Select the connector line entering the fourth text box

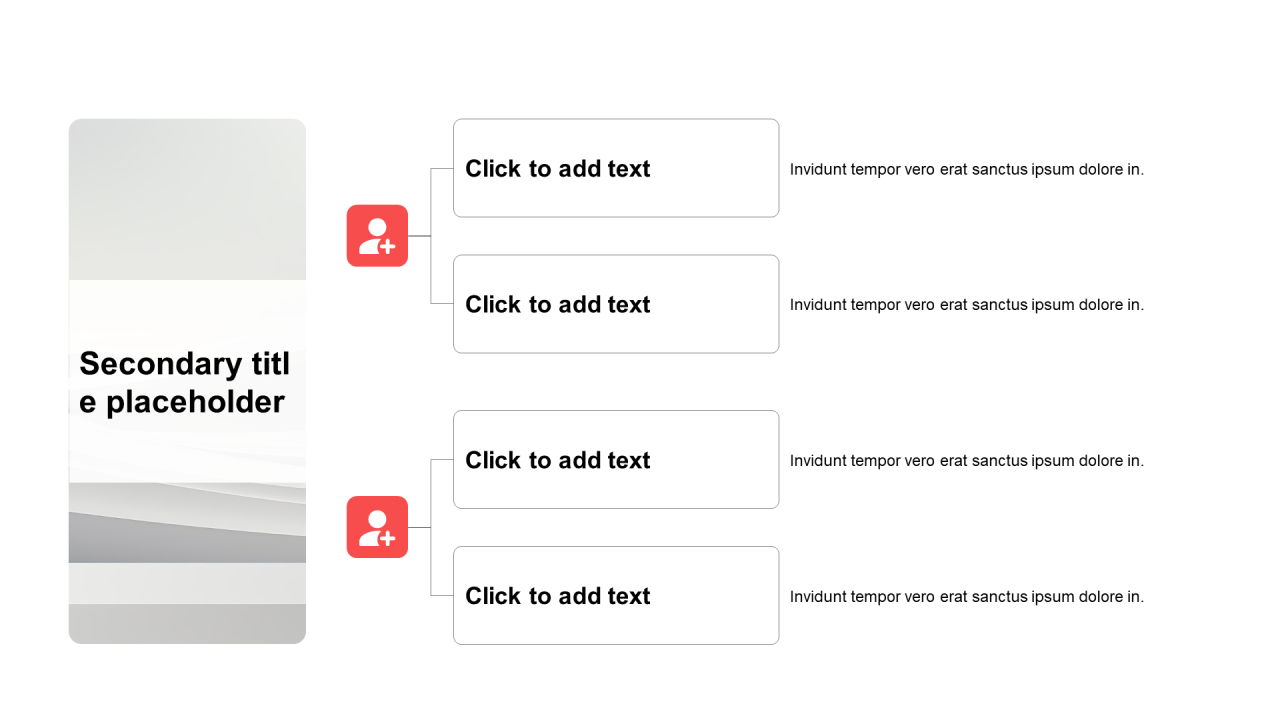coord(442,595)
